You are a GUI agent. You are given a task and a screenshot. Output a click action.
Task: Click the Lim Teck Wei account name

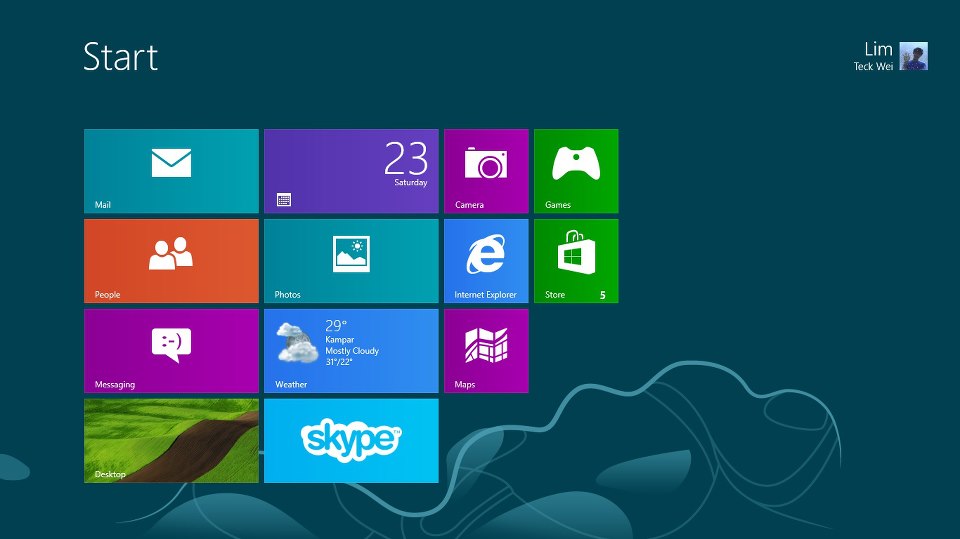(x=874, y=56)
